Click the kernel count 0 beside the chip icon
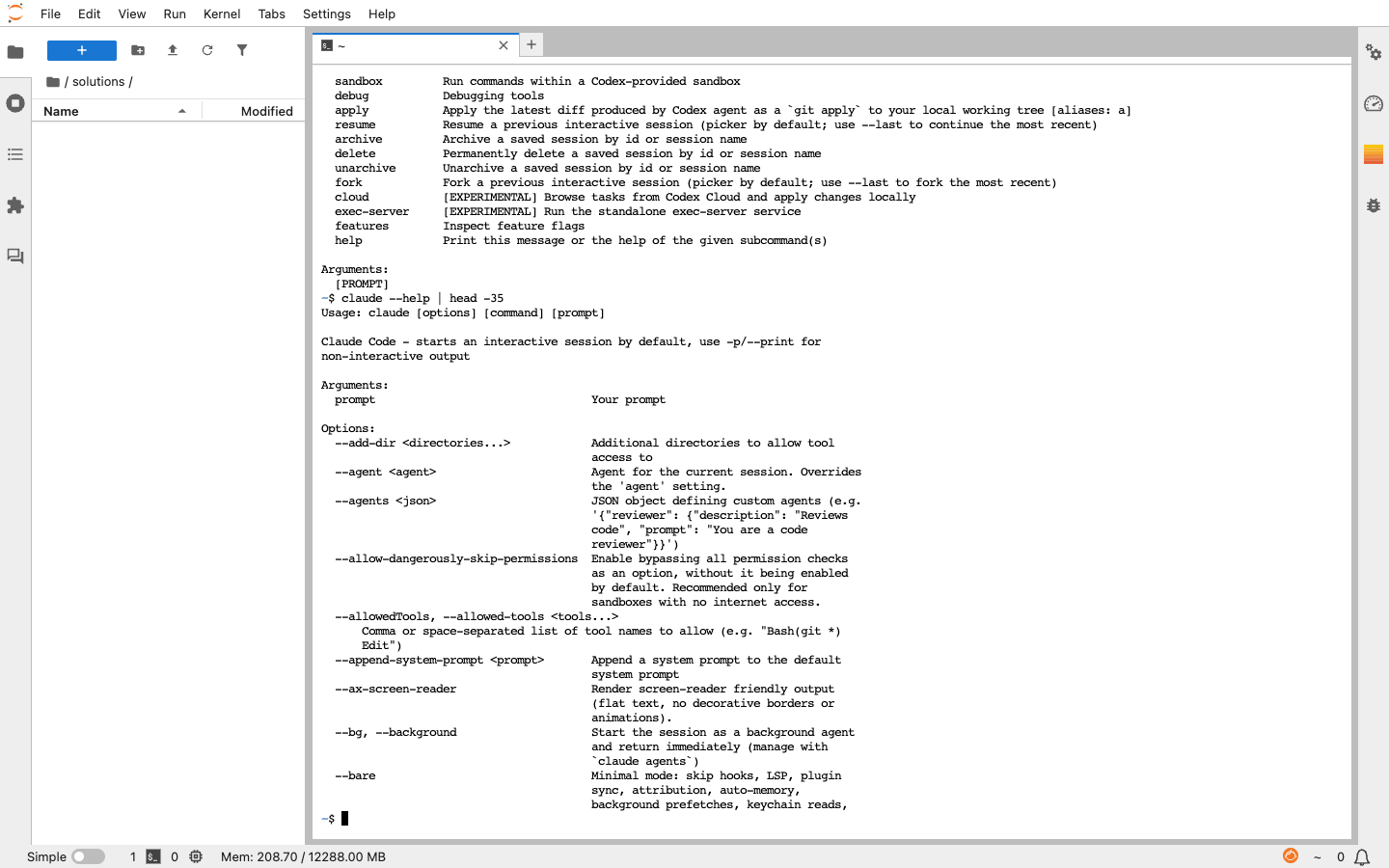1389x868 pixels. pyautogui.click(x=175, y=856)
